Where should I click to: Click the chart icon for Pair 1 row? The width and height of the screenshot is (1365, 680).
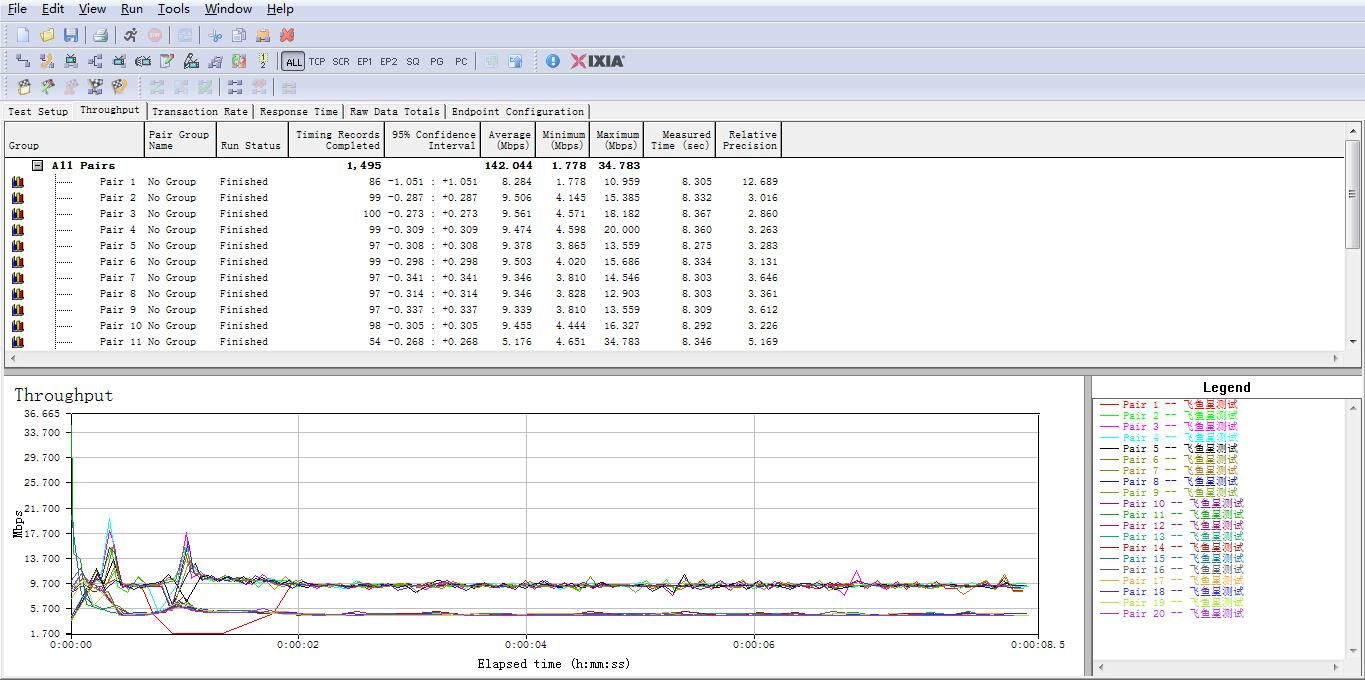[x=18, y=182]
